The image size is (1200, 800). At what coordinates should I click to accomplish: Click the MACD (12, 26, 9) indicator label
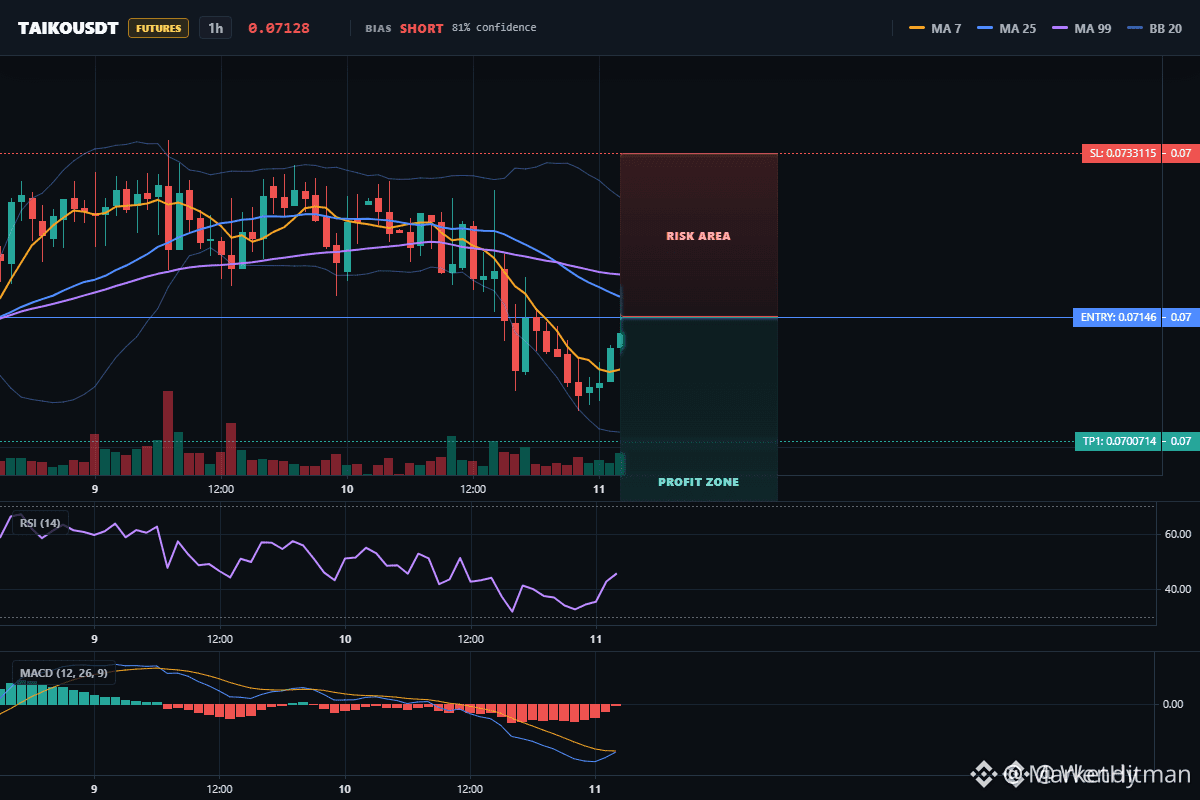click(63, 673)
